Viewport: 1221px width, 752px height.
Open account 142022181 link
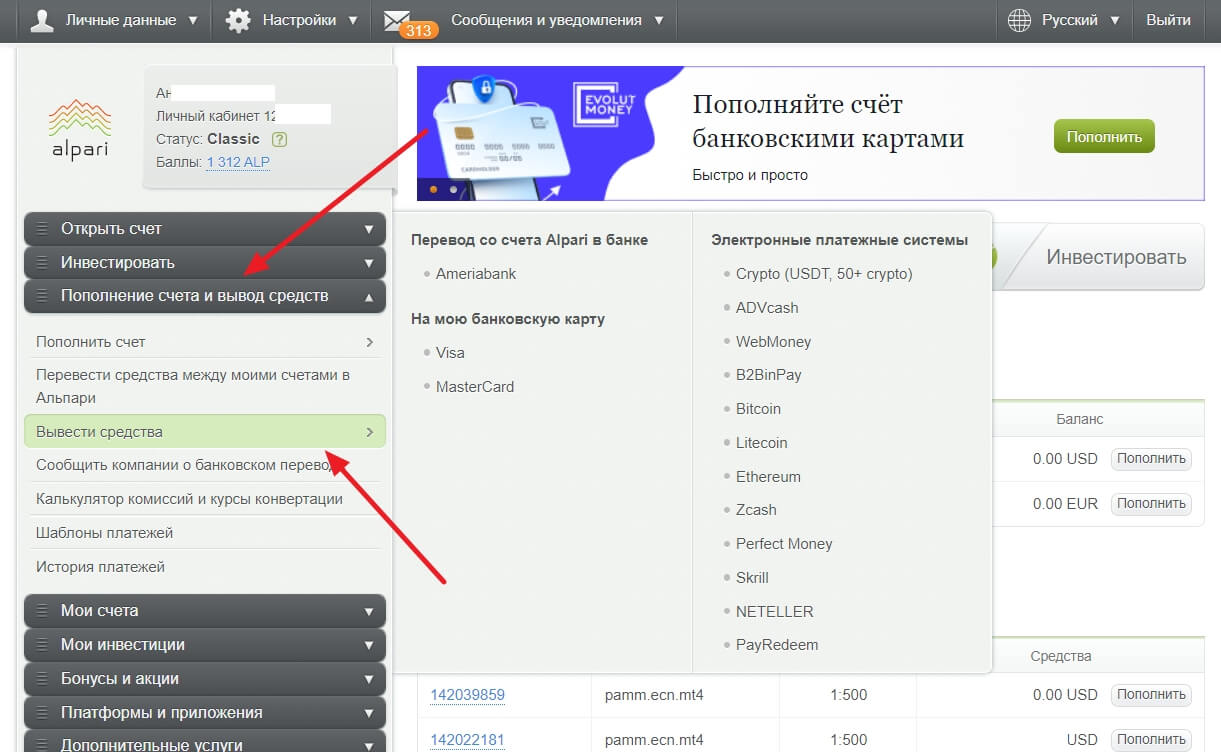(467, 740)
